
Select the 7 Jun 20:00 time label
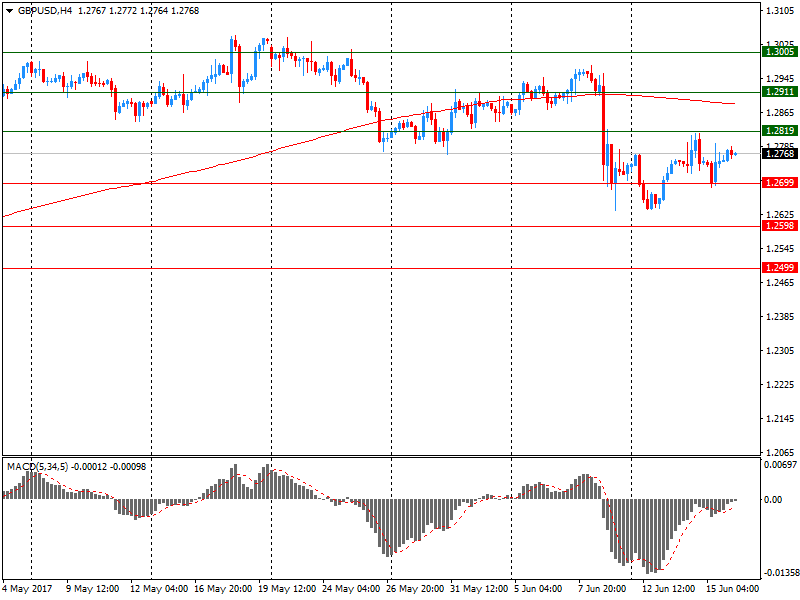602,589
